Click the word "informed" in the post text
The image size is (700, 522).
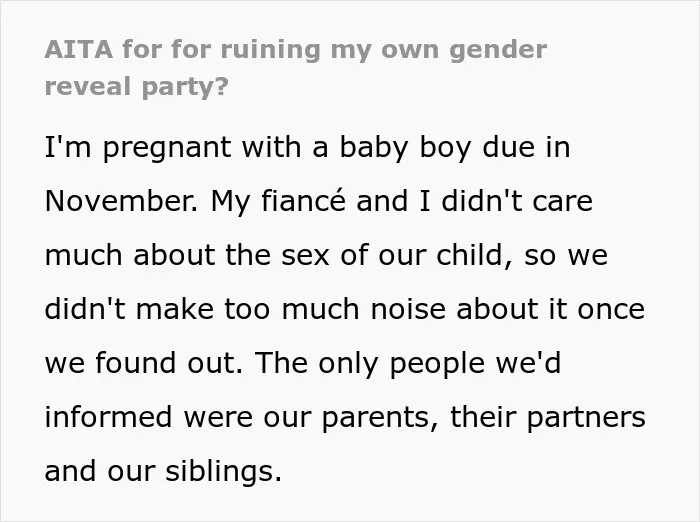[x=108, y=417]
